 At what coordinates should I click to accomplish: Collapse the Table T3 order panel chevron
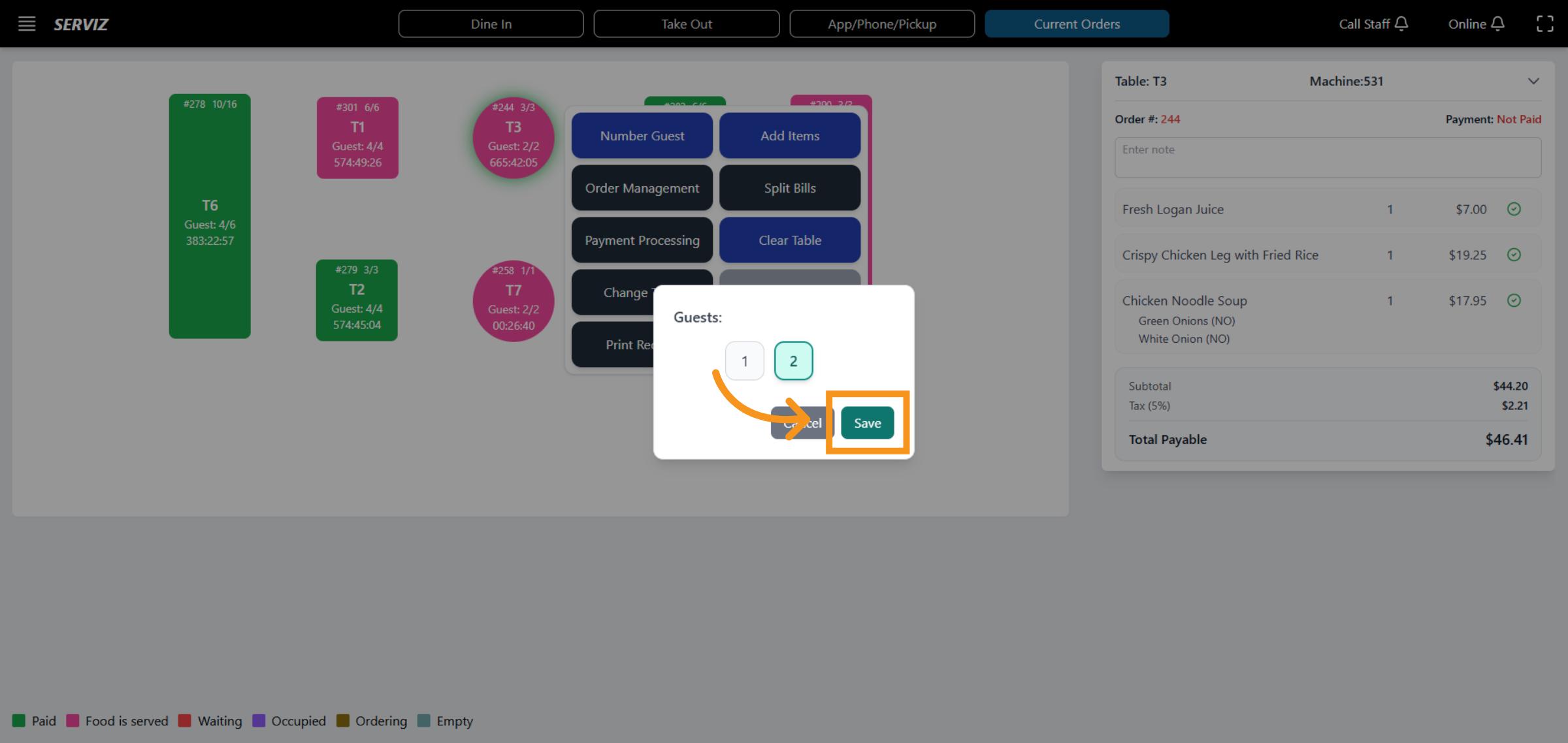pyautogui.click(x=1533, y=82)
